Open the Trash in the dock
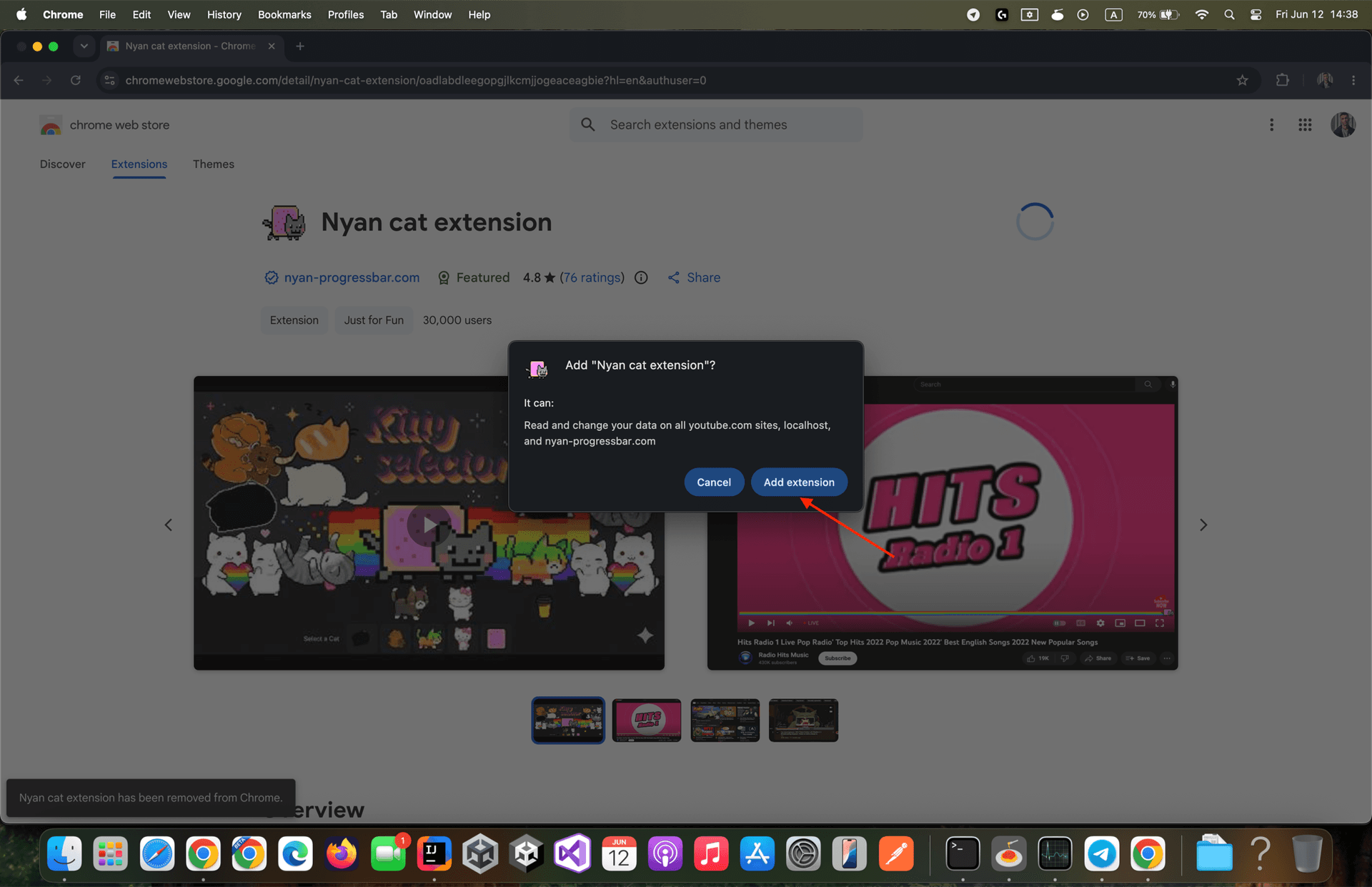Image resolution: width=1372 pixels, height=887 pixels. click(1307, 853)
